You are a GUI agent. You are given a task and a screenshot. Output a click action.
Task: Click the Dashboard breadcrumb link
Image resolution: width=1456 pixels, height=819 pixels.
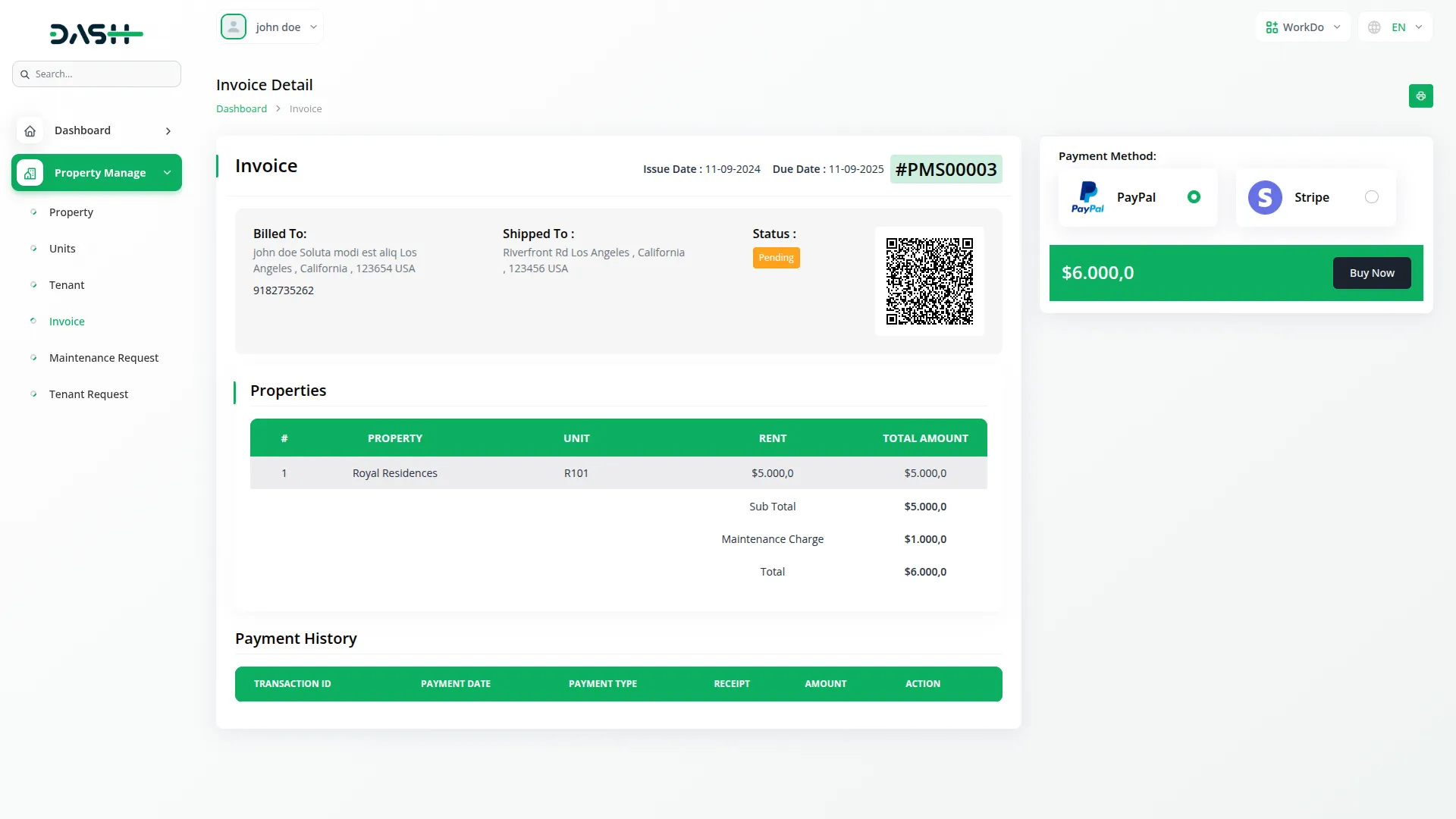pyautogui.click(x=241, y=109)
